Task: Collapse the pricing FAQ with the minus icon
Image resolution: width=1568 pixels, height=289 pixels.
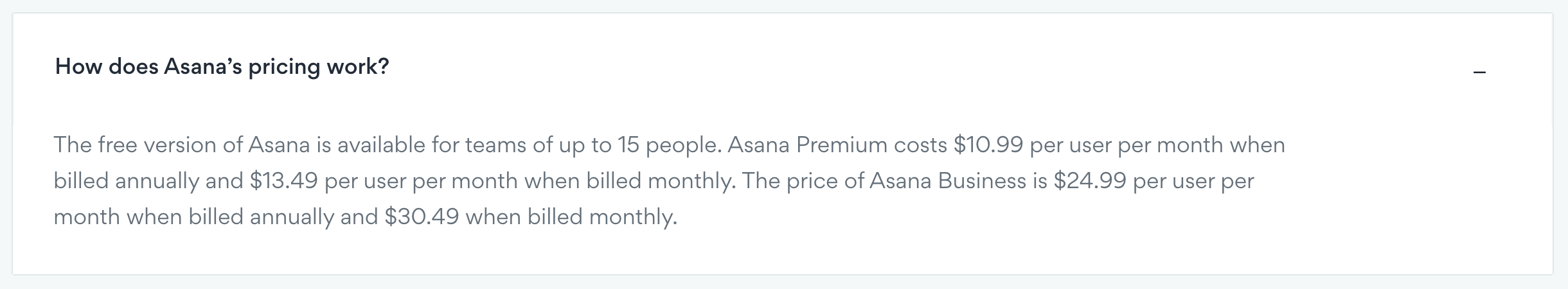Action: pos(1479,73)
